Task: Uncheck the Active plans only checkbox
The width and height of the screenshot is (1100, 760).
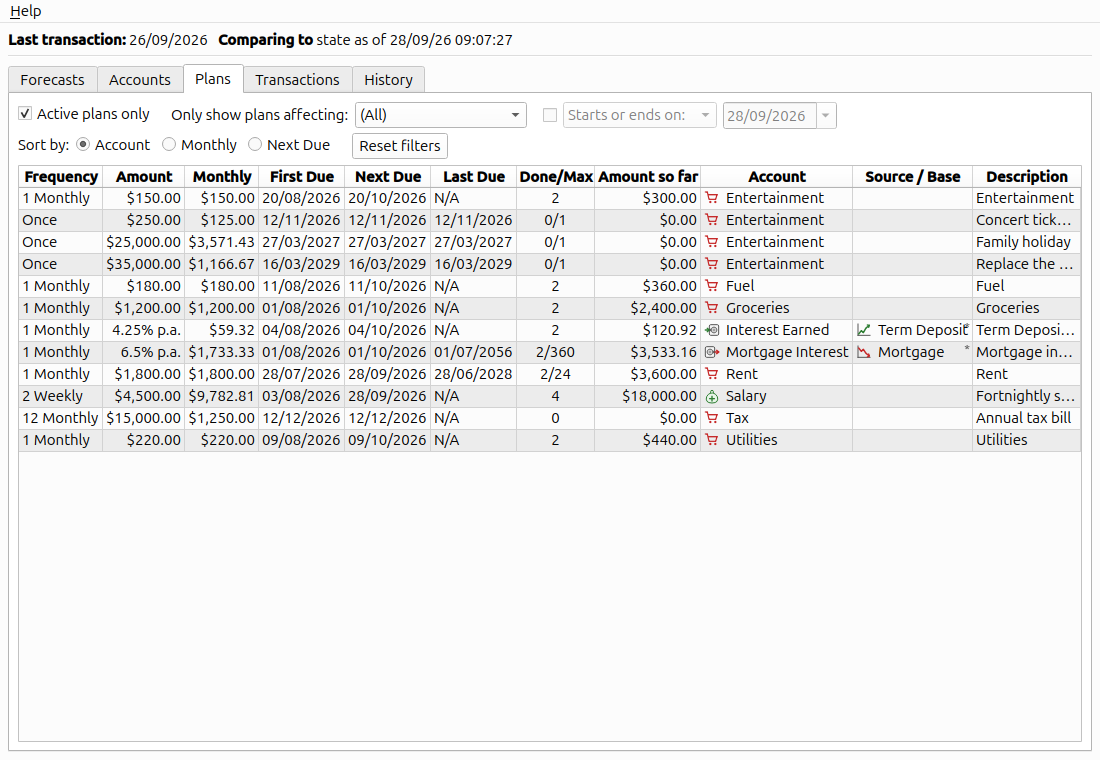Action: [x=25, y=113]
